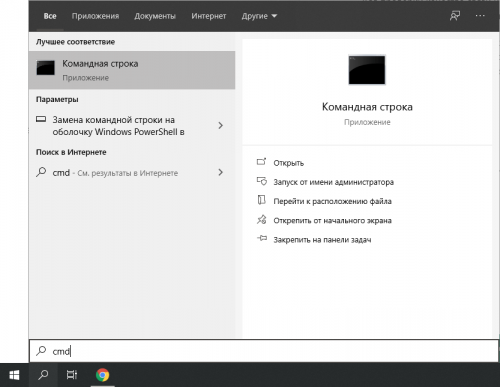The width and height of the screenshot is (500, 387).
Task: Switch to the Приложения tab
Action: coord(95,16)
